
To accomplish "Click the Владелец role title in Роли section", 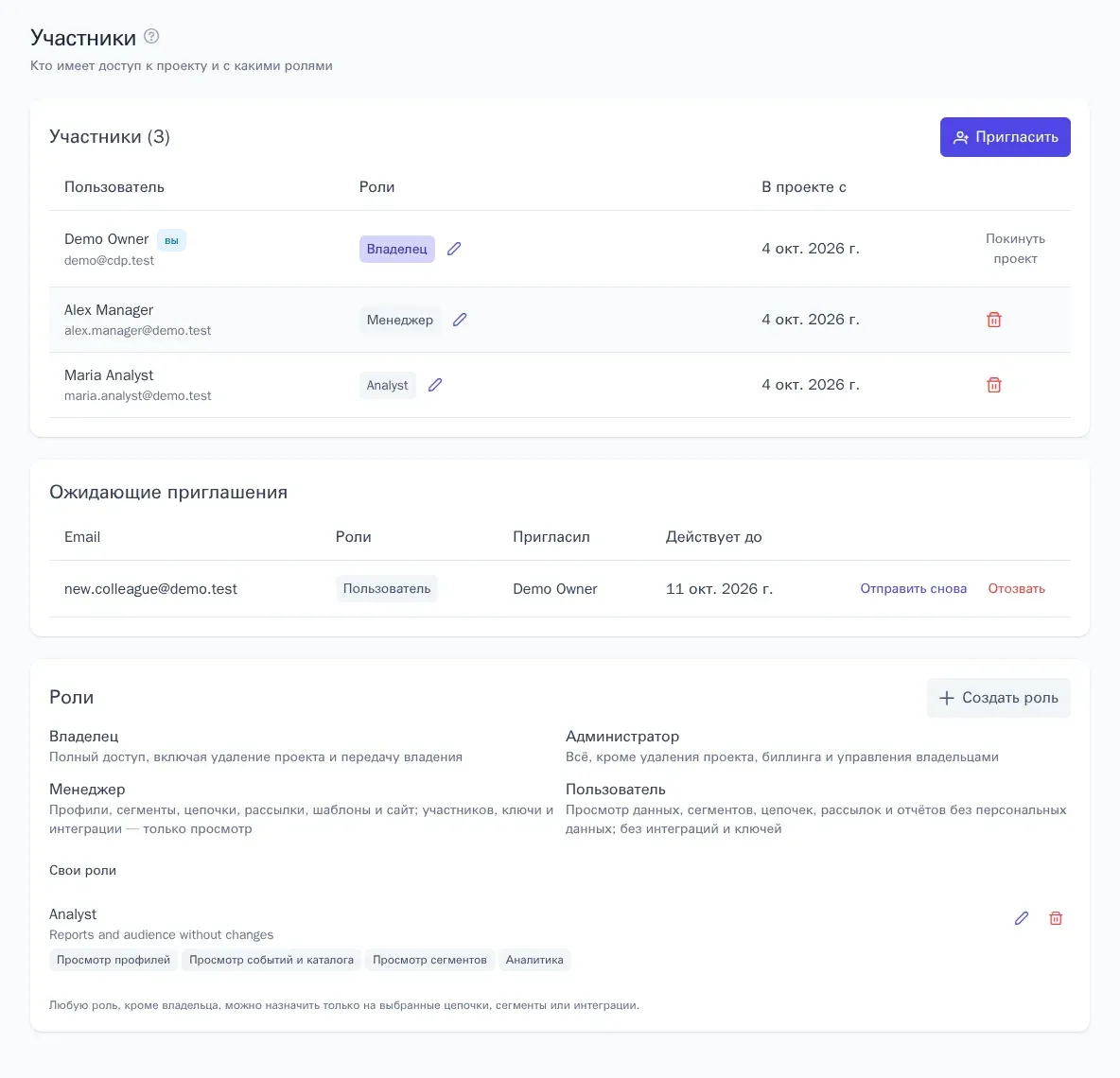I will pos(83,736).
